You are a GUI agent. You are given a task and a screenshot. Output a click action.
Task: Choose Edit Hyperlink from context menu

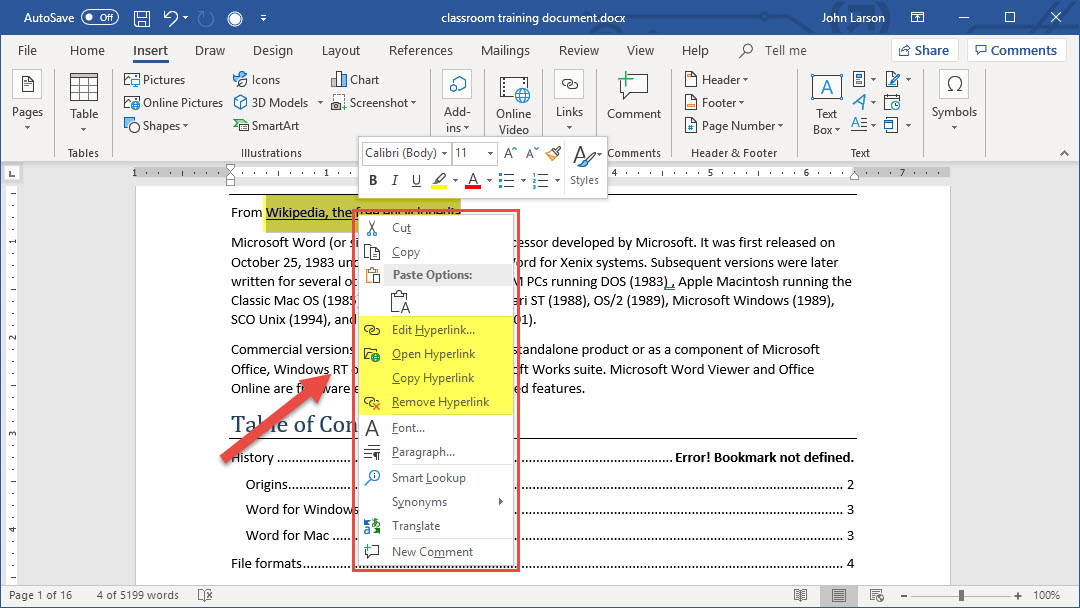pos(433,330)
